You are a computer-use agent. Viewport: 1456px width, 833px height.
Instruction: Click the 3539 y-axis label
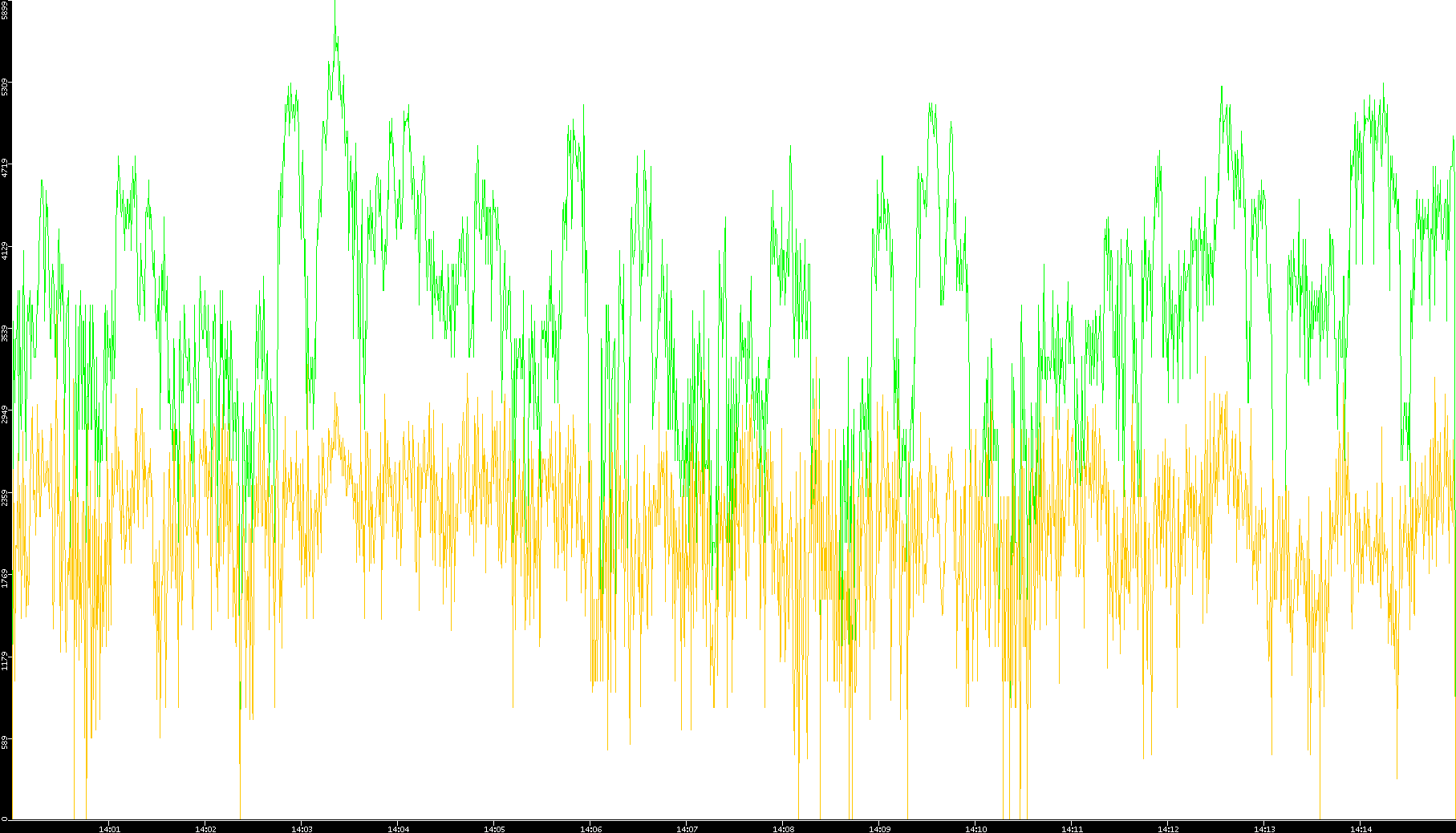click(5, 333)
